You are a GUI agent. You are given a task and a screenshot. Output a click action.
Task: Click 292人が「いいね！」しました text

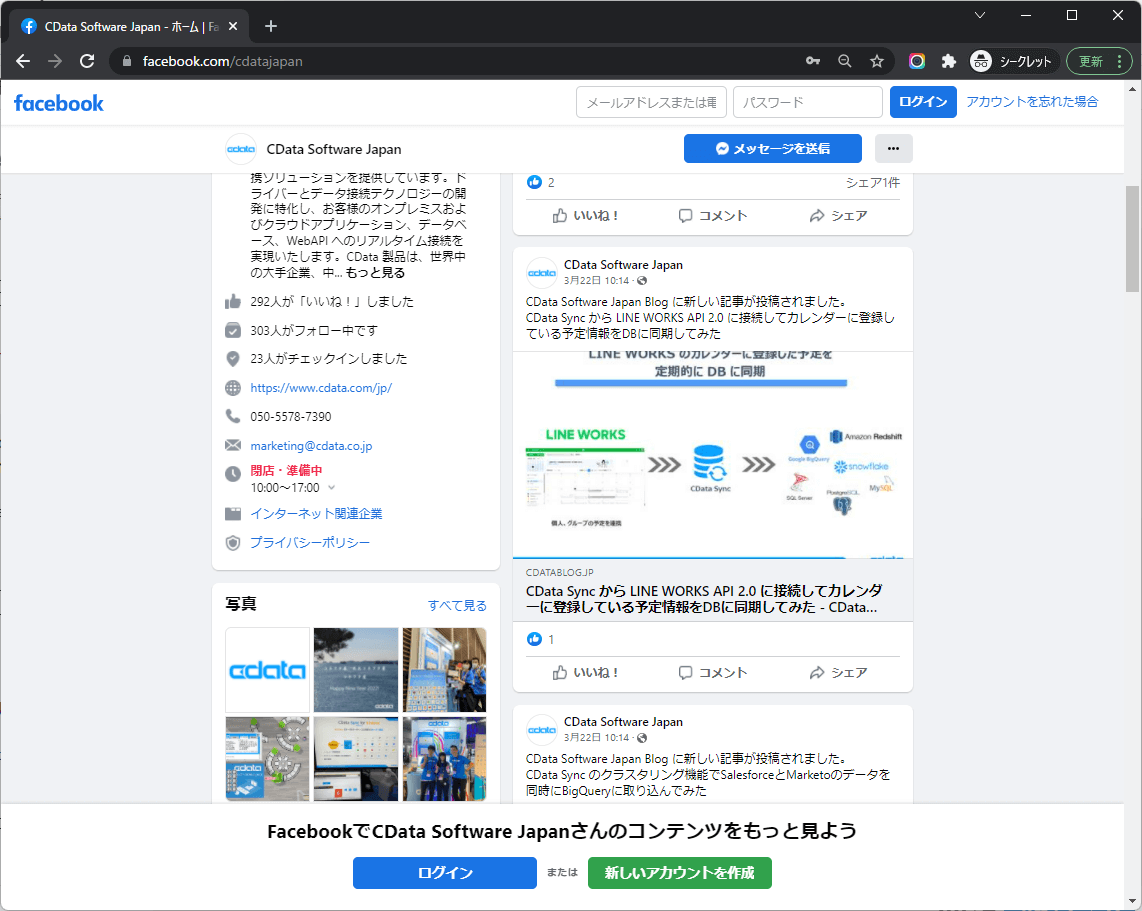click(332, 301)
